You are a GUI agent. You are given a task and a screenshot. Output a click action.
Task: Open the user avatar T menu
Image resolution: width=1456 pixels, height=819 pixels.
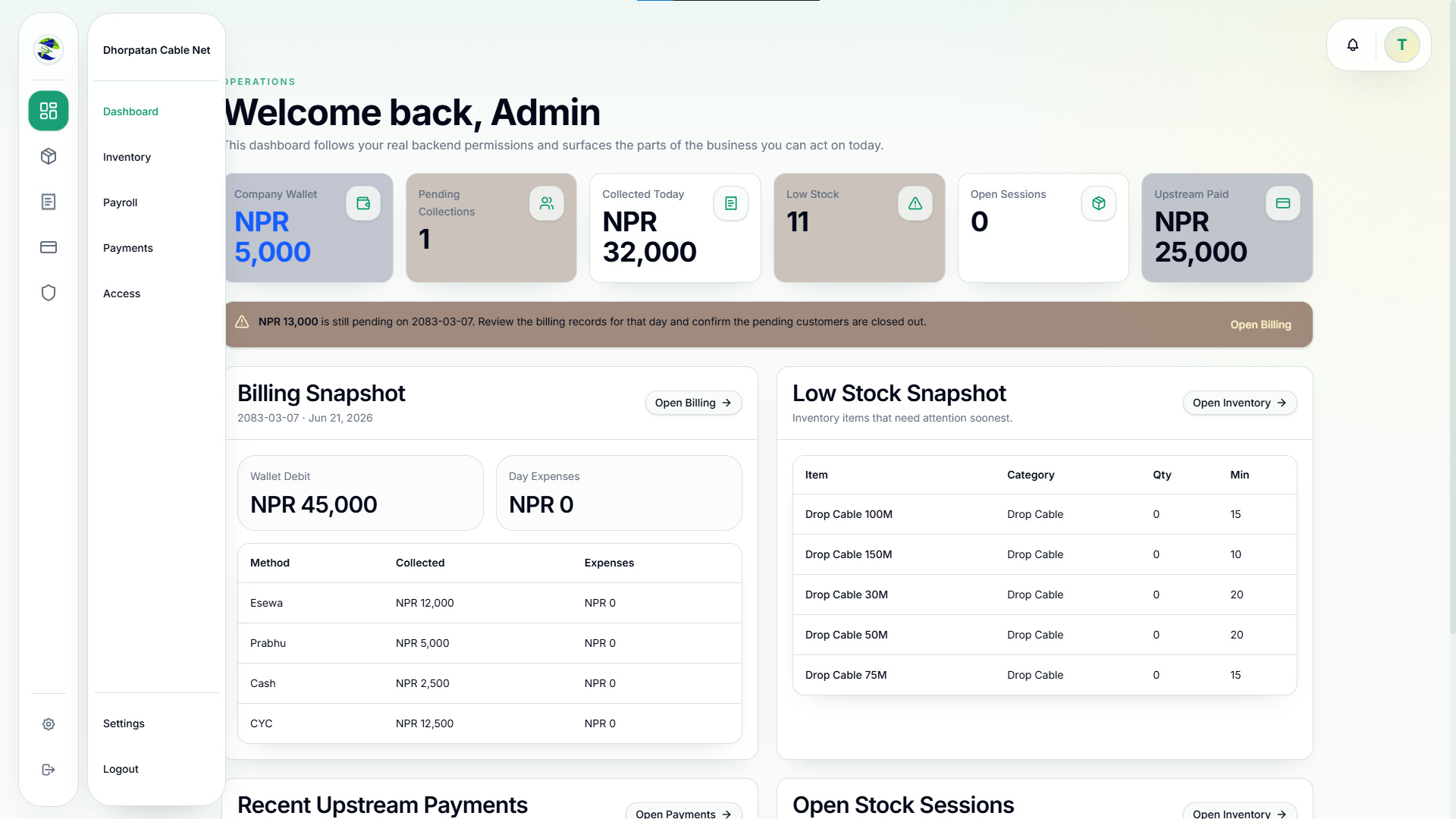1402,45
